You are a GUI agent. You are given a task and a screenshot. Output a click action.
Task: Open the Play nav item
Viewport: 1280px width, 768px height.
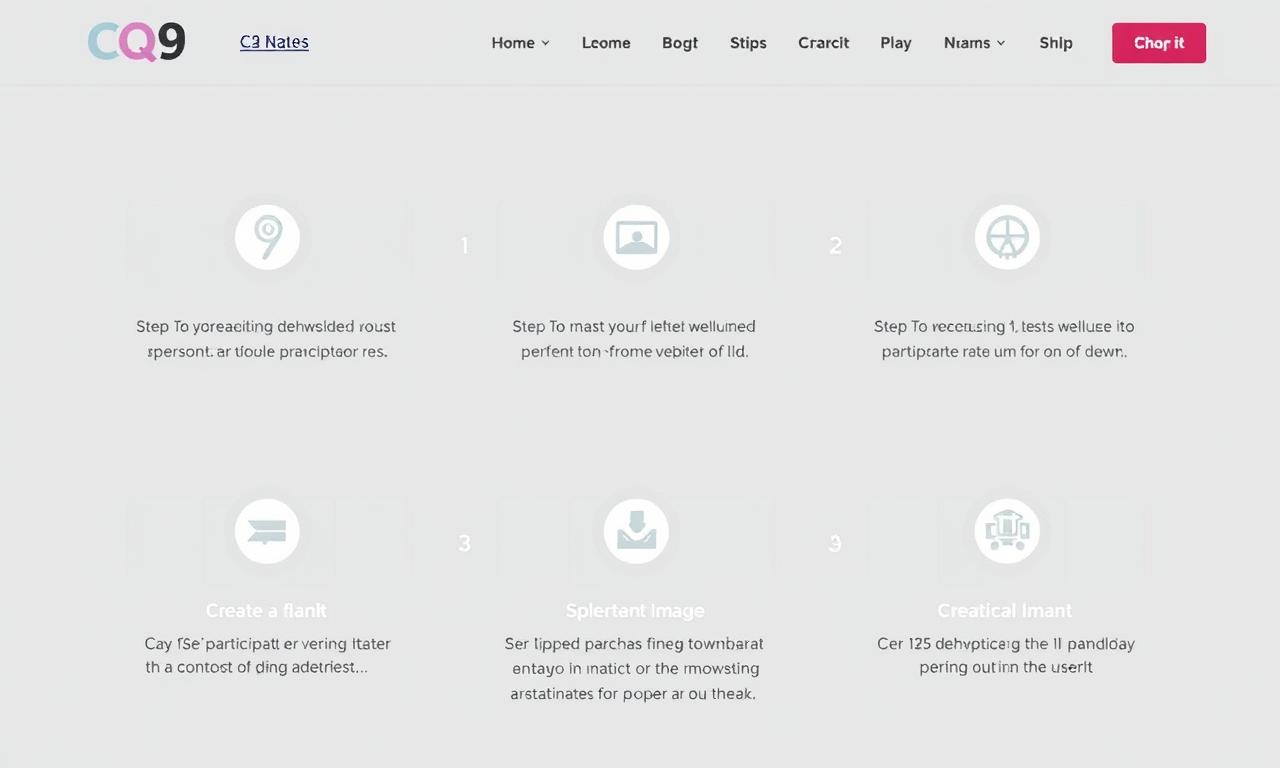pos(896,43)
